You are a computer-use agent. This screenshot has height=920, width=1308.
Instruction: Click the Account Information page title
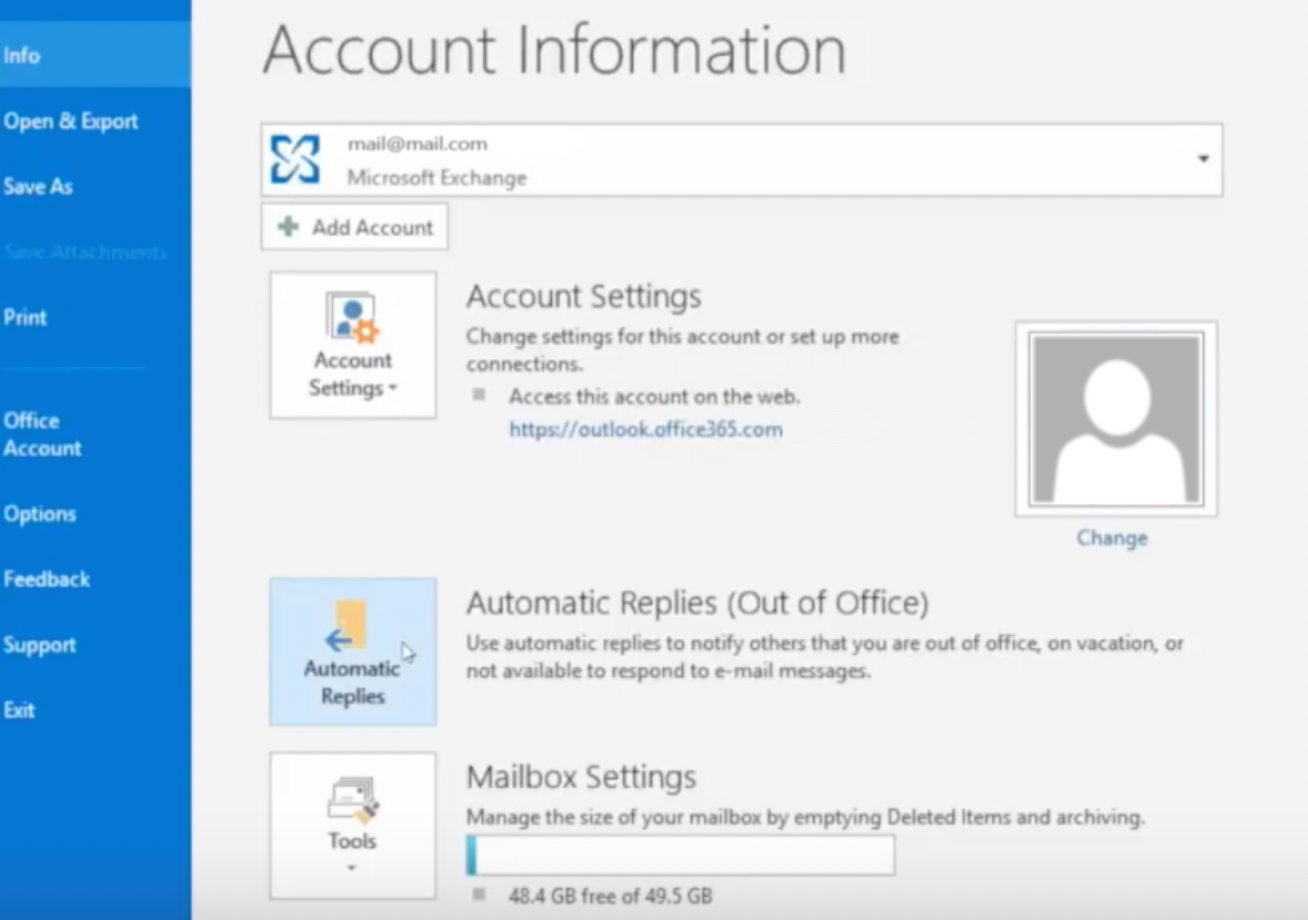point(554,50)
